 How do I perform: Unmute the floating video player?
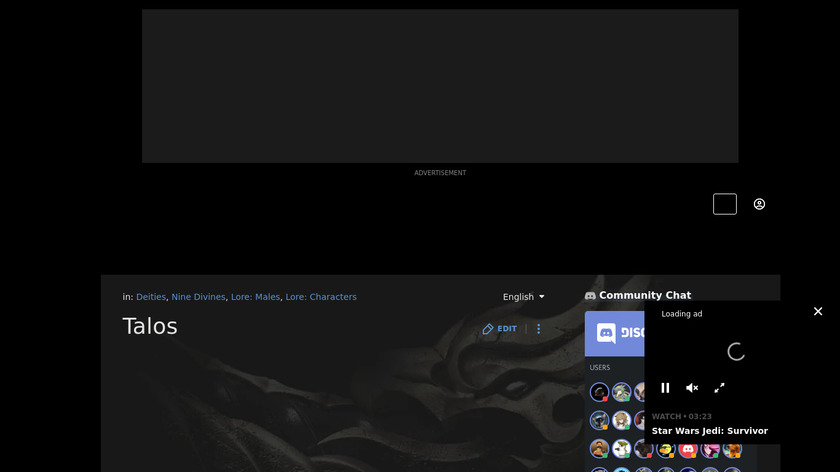tap(692, 388)
